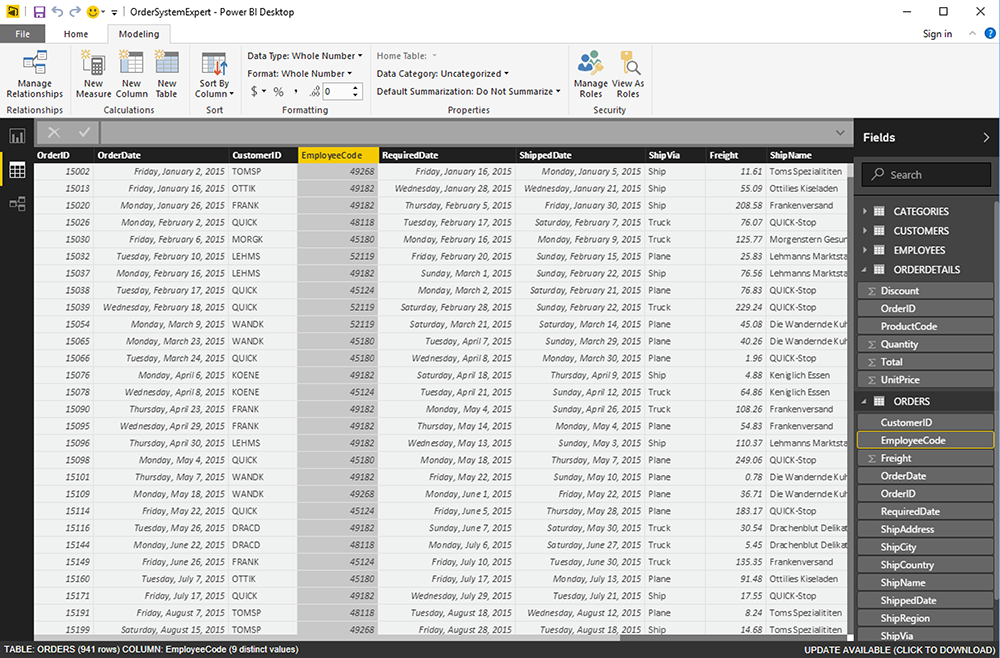Select ShippedDate field in Fields pane
This screenshot has width=1000, height=658.
click(x=925, y=601)
